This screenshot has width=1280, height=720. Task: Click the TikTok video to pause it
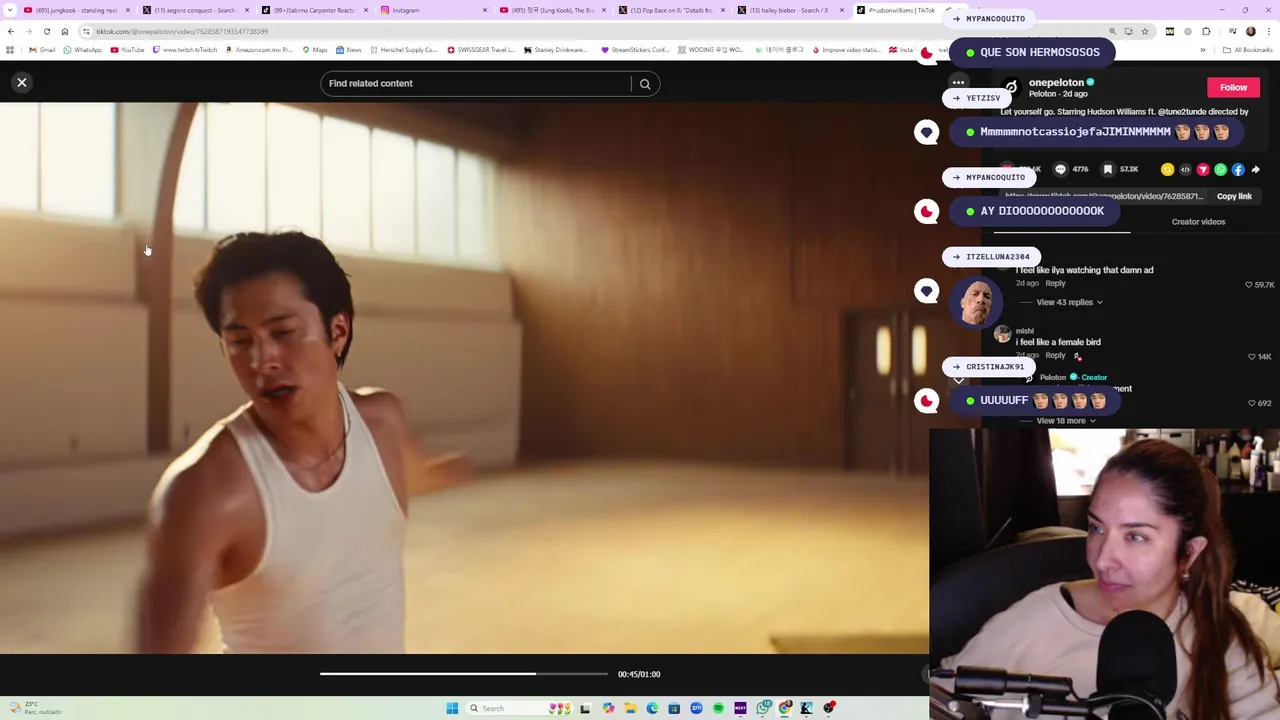pos(464,378)
